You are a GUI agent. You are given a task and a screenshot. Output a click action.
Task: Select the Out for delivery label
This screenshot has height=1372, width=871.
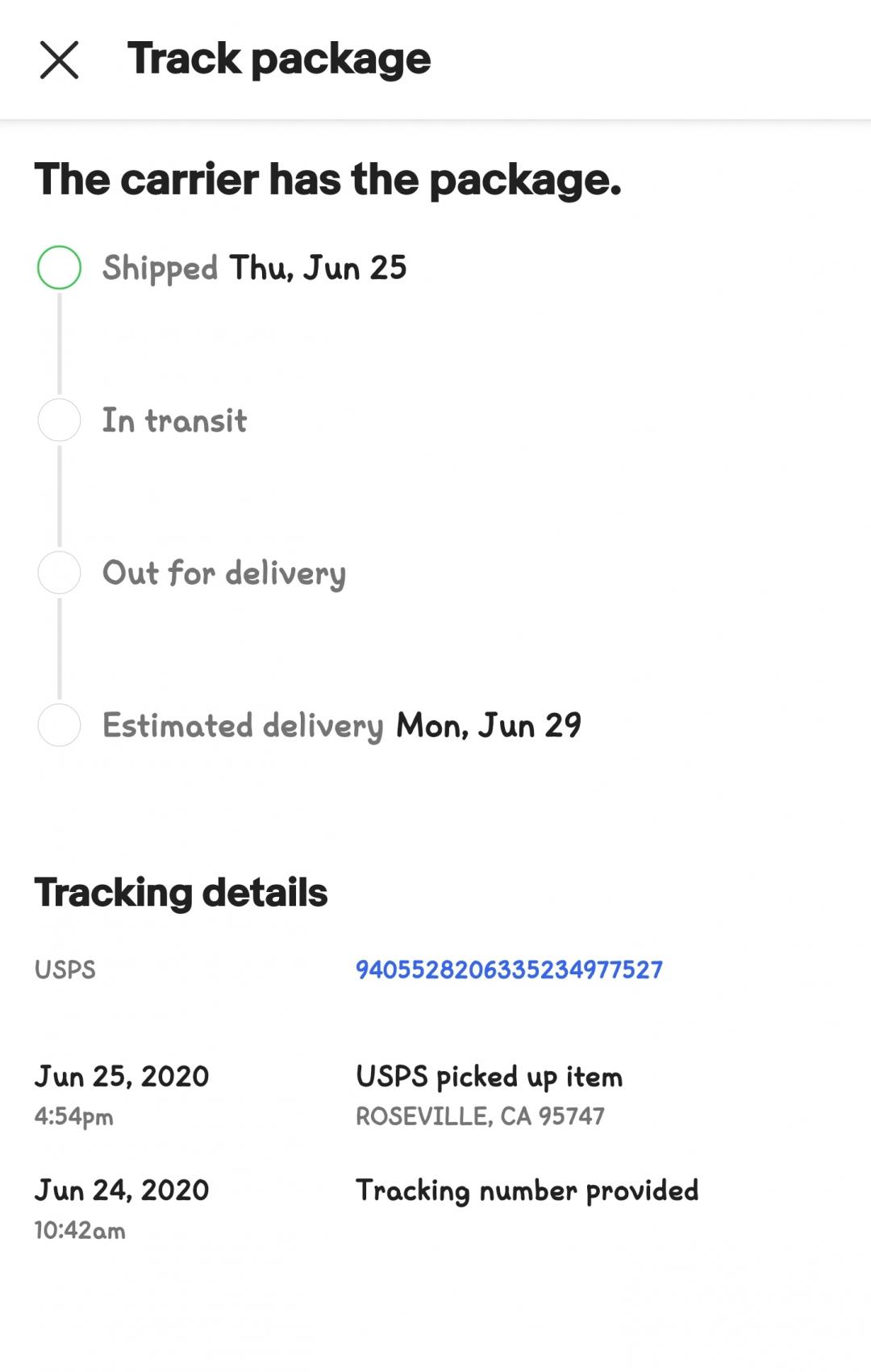tap(223, 573)
